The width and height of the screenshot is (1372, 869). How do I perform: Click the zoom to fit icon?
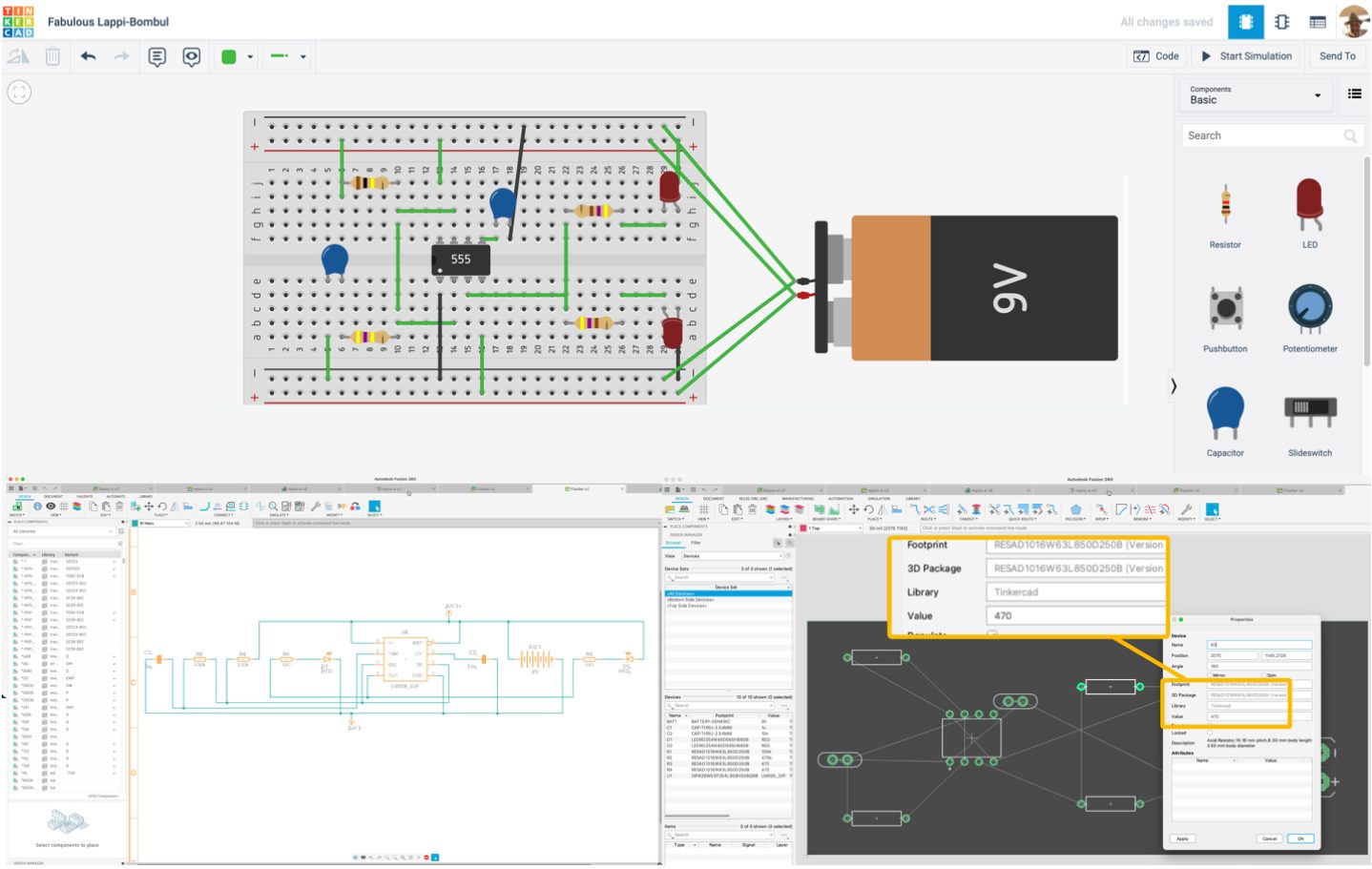[x=19, y=93]
